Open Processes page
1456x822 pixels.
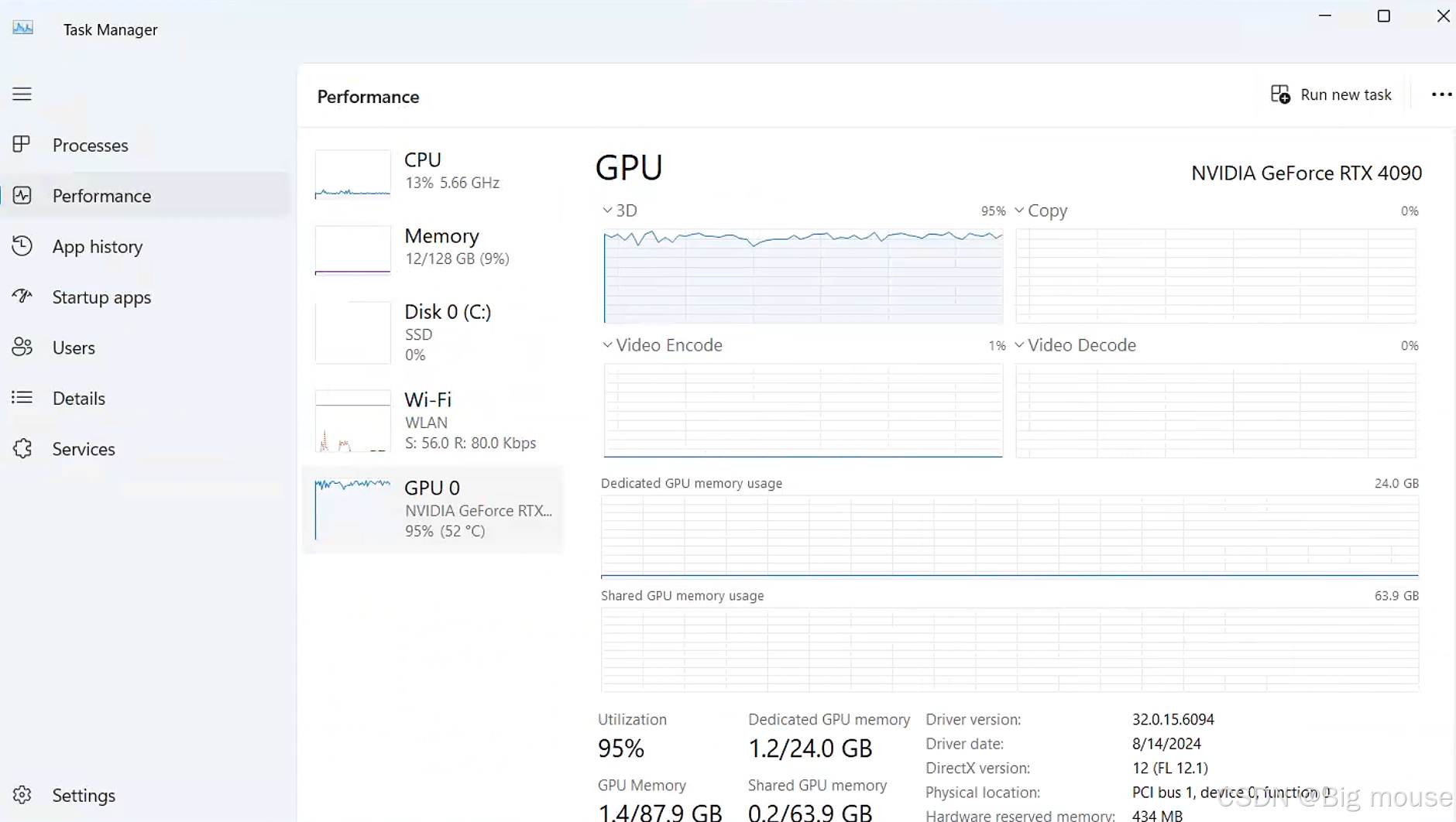click(x=90, y=145)
